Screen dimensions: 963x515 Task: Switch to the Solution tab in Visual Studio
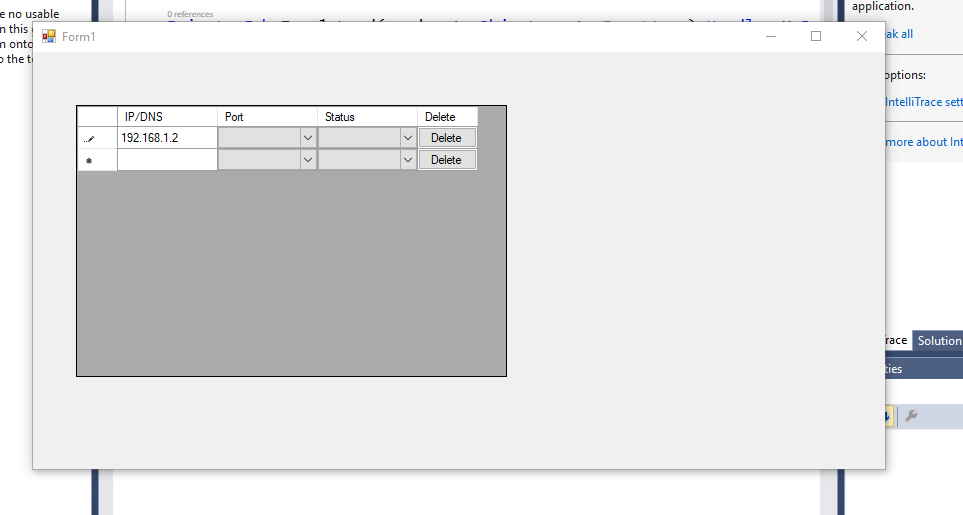[938, 341]
